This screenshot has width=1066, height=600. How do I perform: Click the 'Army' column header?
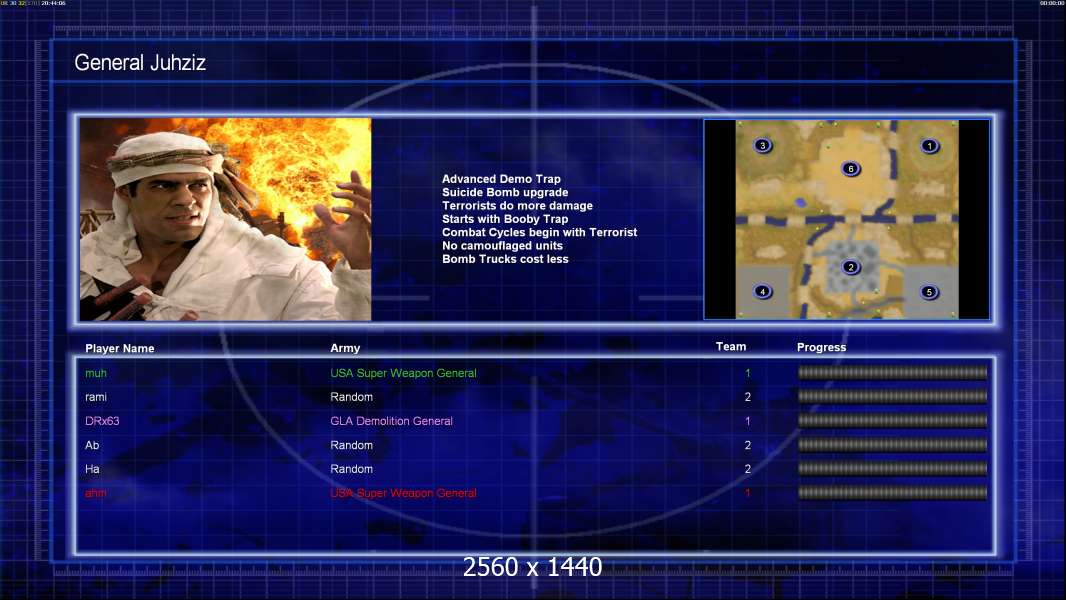point(345,348)
